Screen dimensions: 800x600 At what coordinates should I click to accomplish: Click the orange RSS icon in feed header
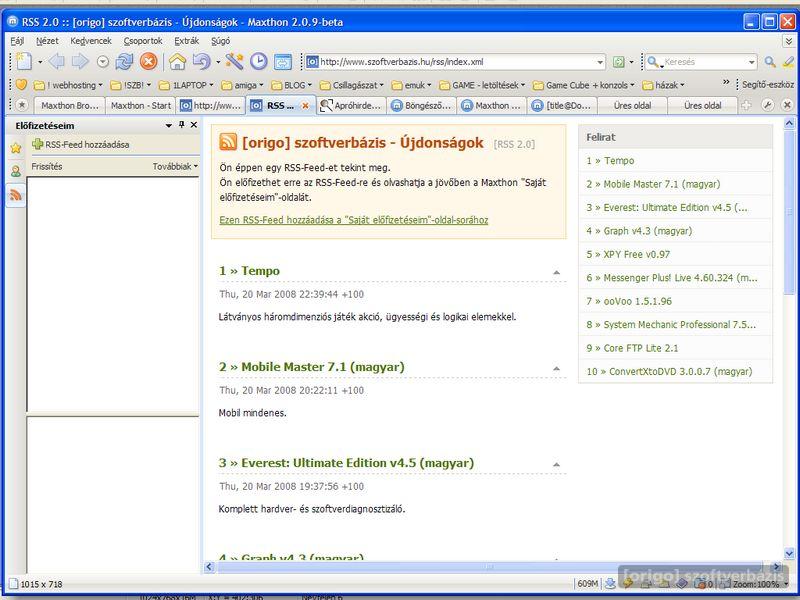point(228,142)
